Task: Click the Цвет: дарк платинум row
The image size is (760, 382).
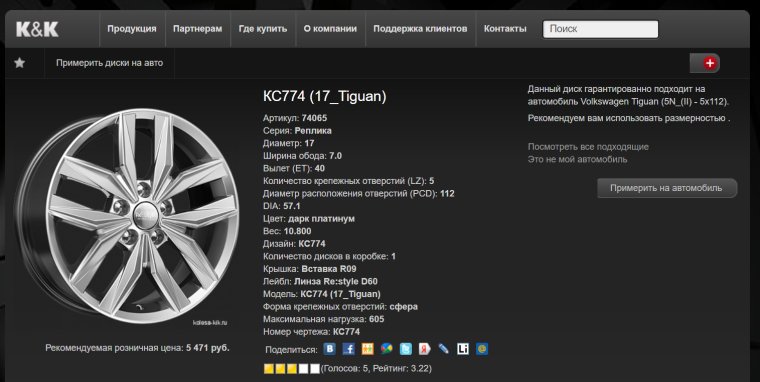Action: pos(309,219)
